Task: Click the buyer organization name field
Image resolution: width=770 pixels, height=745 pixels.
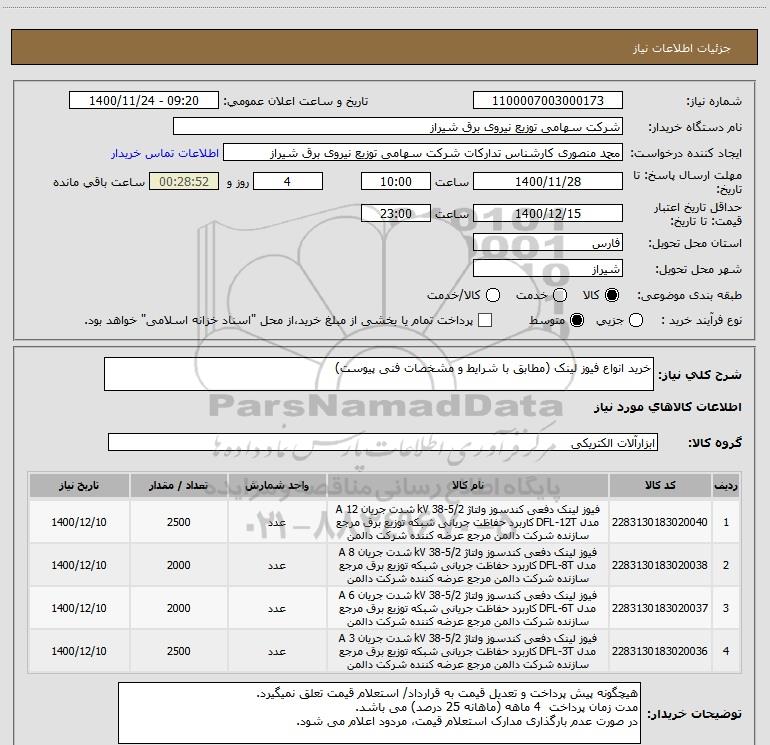Action: coord(398,127)
